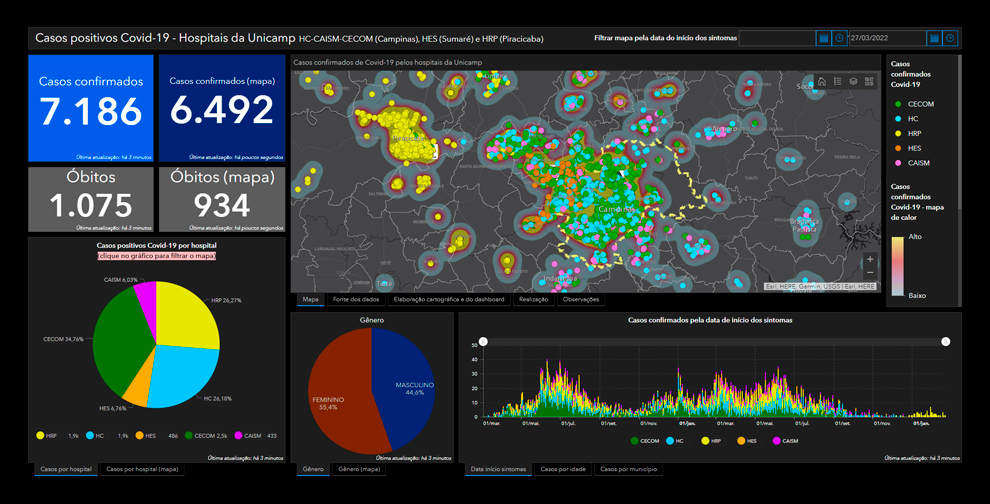Viewport: 990px width, 504px height.
Task: Open time picker for start date
Action: (838, 38)
